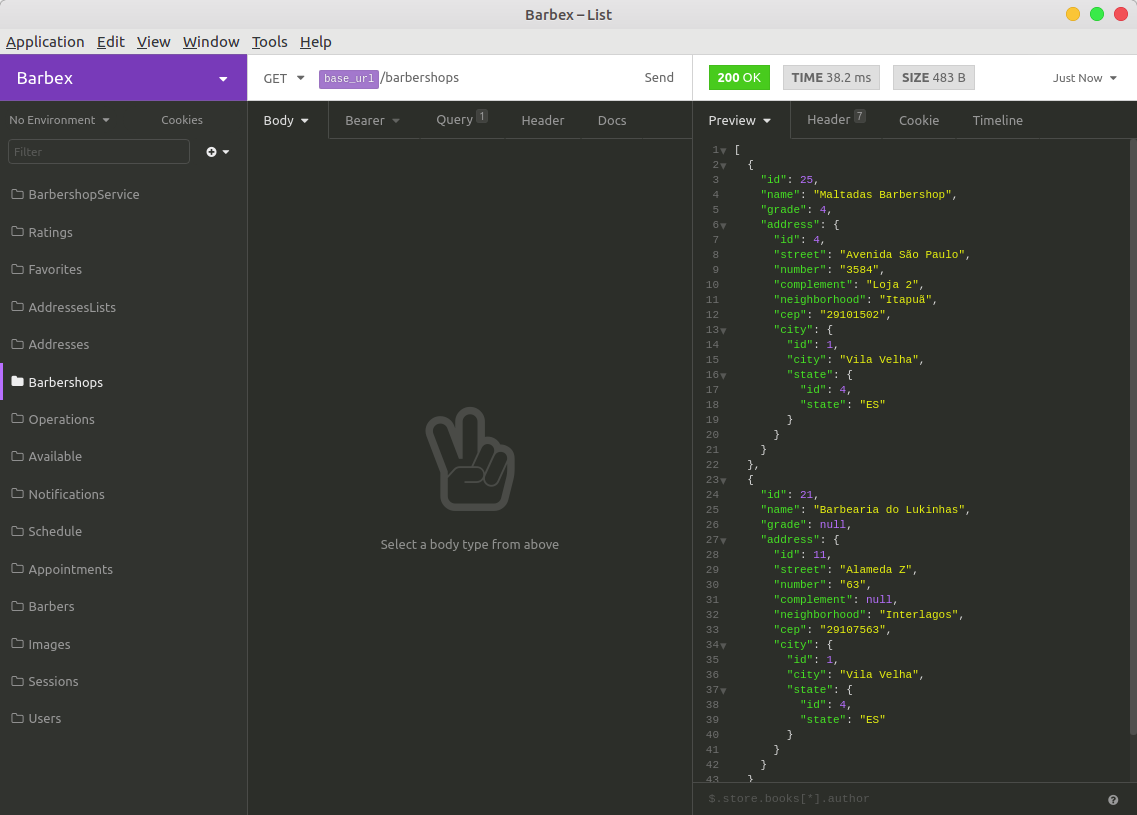Switch to the response Header tab
The height and width of the screenshot is (815, 1137).
tap(836, 120)
